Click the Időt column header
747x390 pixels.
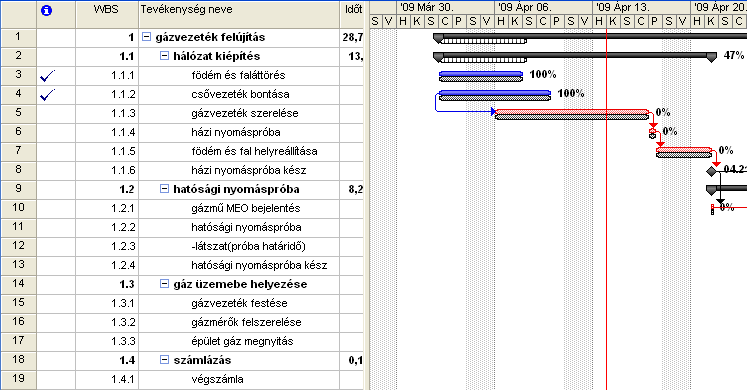[352, 14]
